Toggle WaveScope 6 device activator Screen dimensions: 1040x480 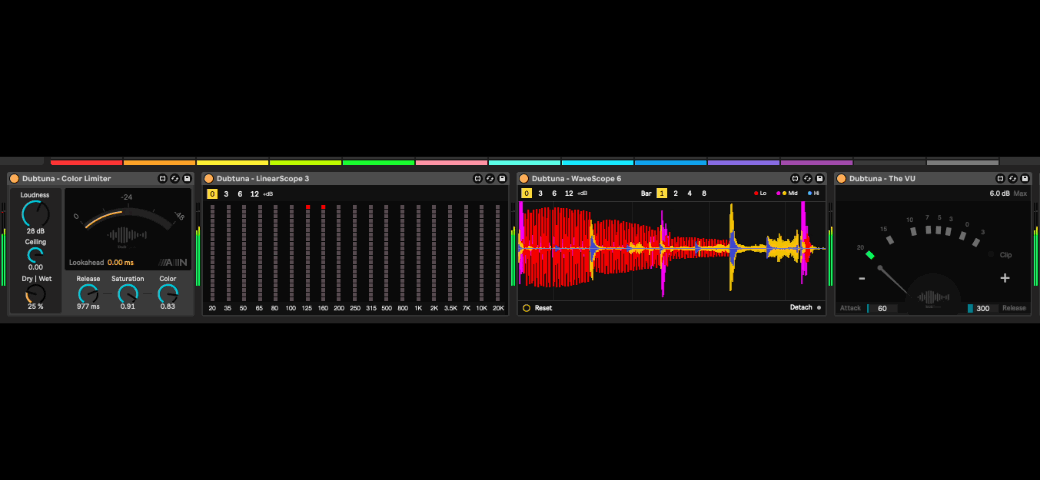(x=523, y=178)
